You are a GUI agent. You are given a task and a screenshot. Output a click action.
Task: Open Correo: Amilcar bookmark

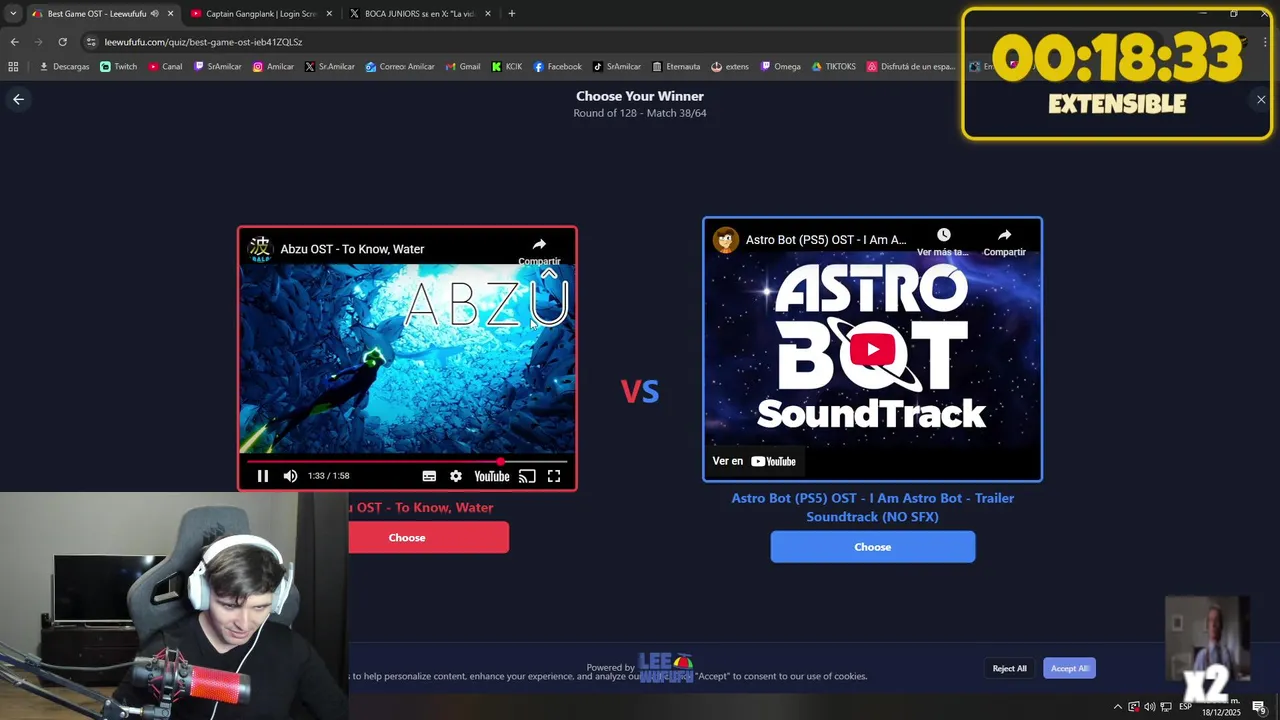(400, 67)
